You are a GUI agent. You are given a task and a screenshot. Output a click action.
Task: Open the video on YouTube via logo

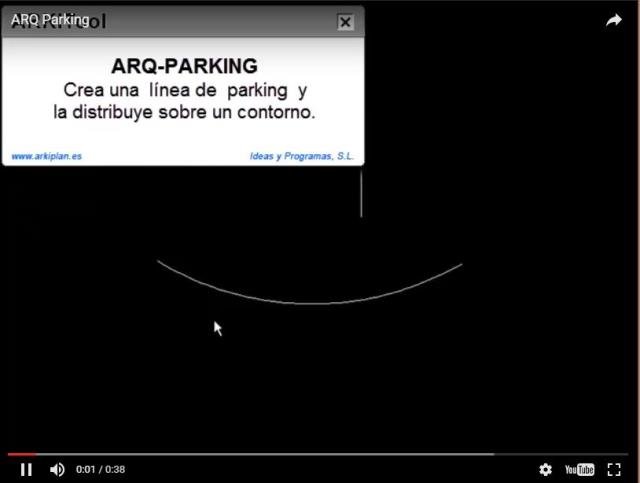point(580,470)
